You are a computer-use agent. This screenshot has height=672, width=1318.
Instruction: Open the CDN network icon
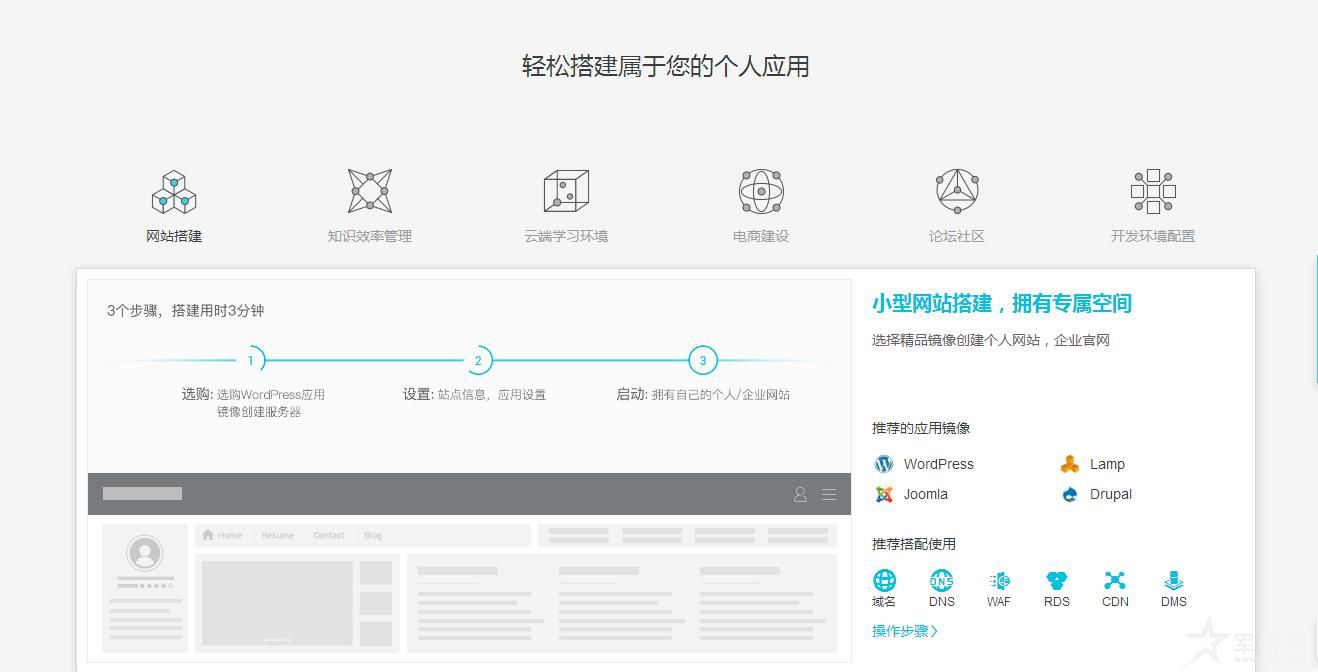[1115, 581]
